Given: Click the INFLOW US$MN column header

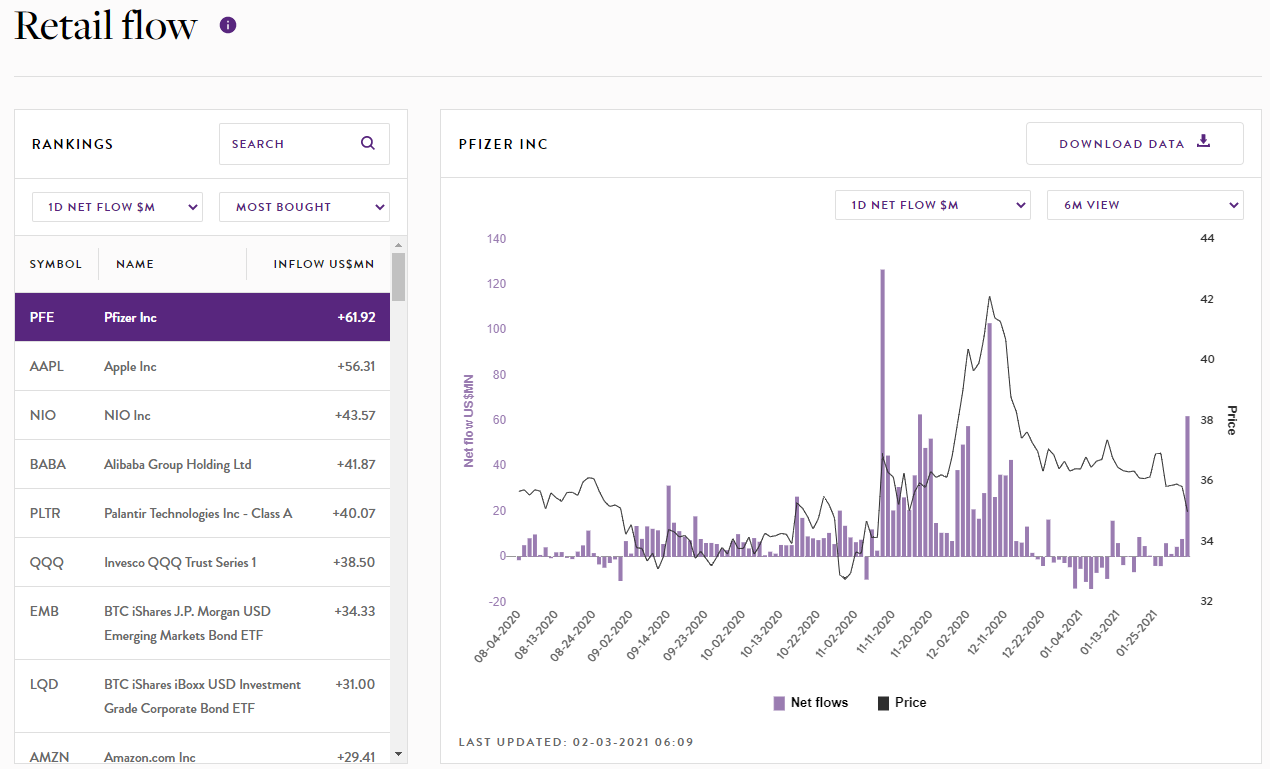Looking at the screenshot, I should pyautogui.click(x=324, y=264).
